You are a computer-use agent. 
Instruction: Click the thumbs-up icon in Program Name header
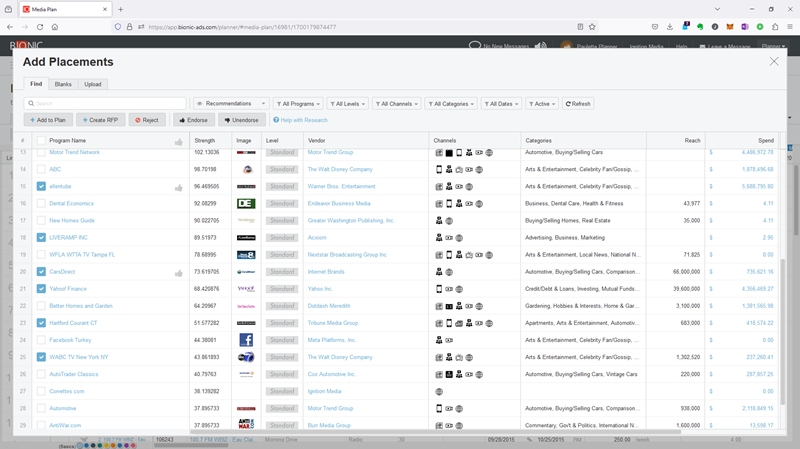click(179, 142)
